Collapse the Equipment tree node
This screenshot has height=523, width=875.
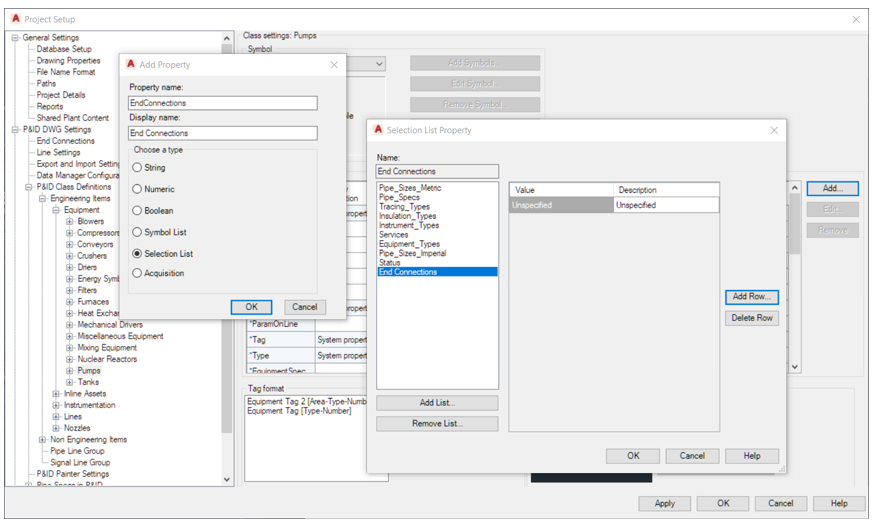[56, 210]
